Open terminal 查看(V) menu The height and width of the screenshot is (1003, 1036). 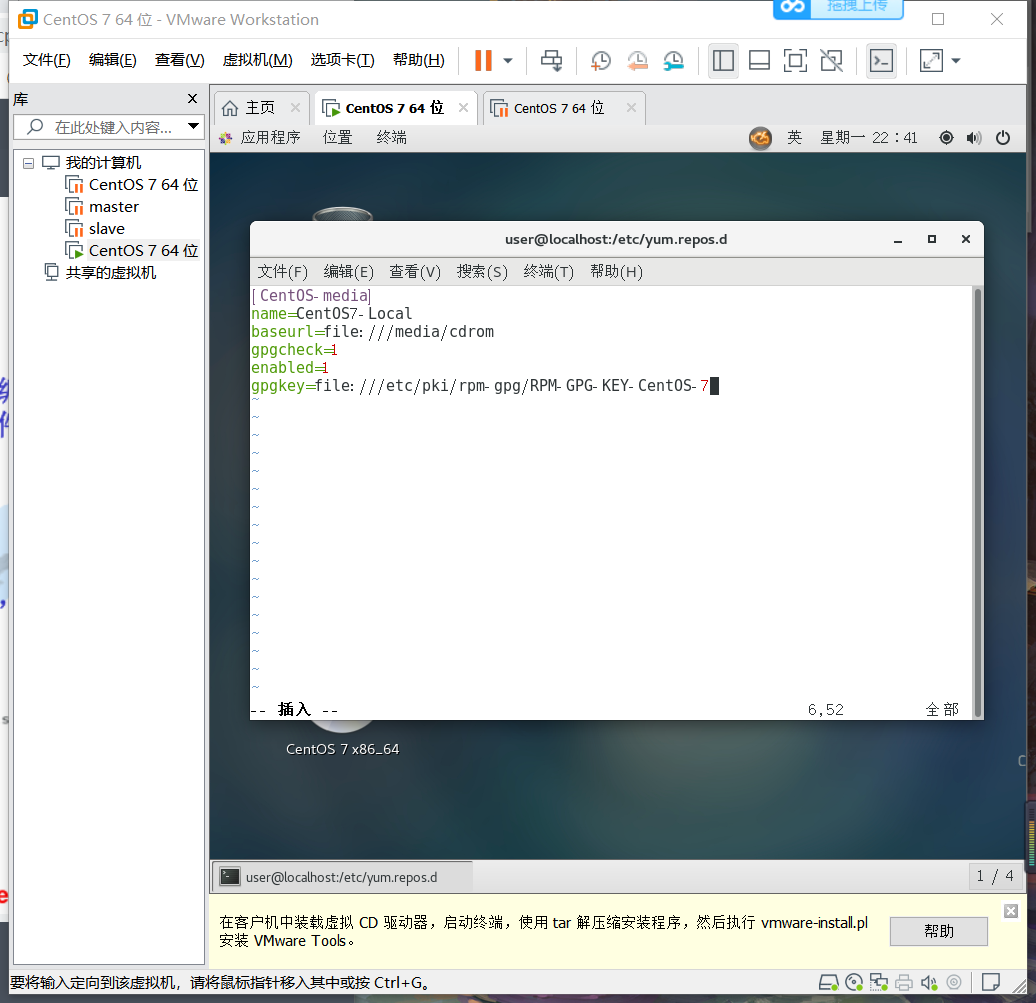414,272
